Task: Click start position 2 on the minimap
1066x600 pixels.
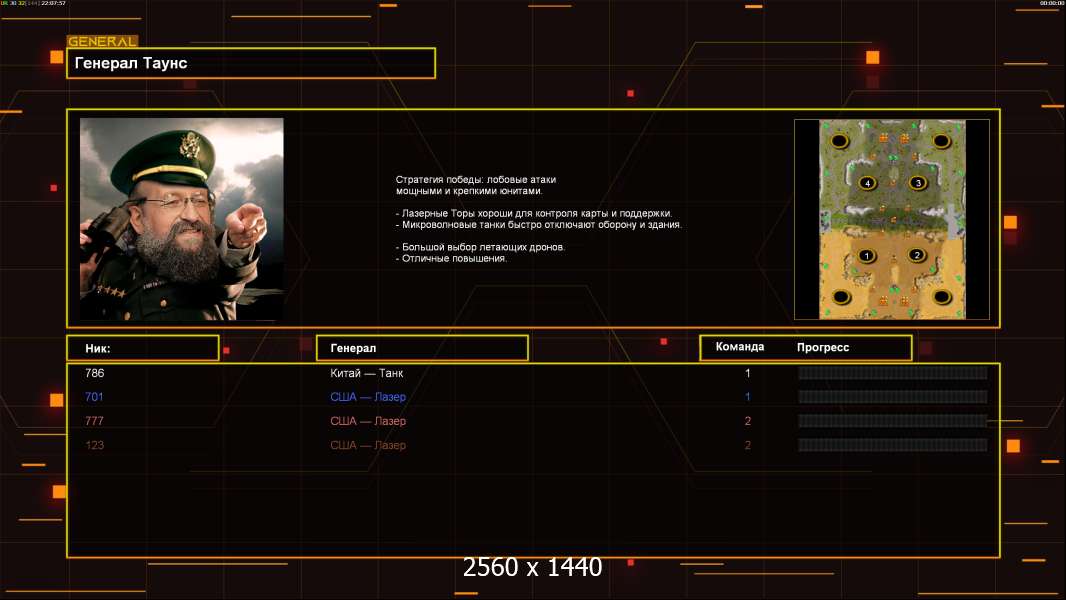Action: (917, 255)
